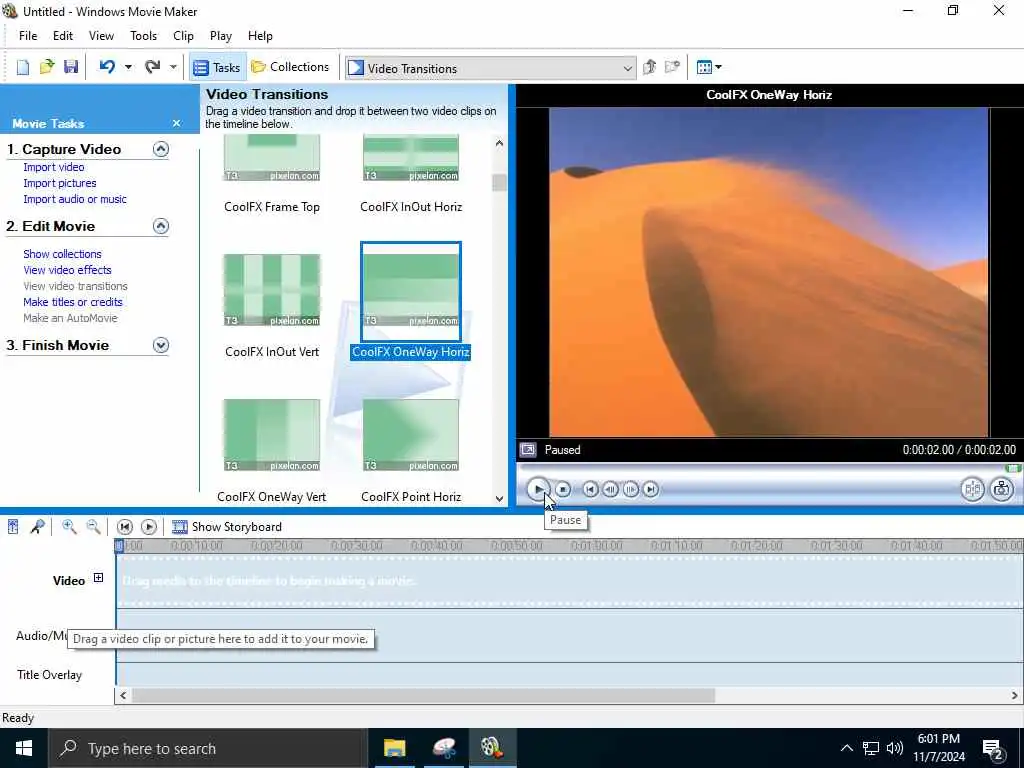Click the Take Picture camera icon
This screenshot has height=768, width=1024.
coord(1002,489)
